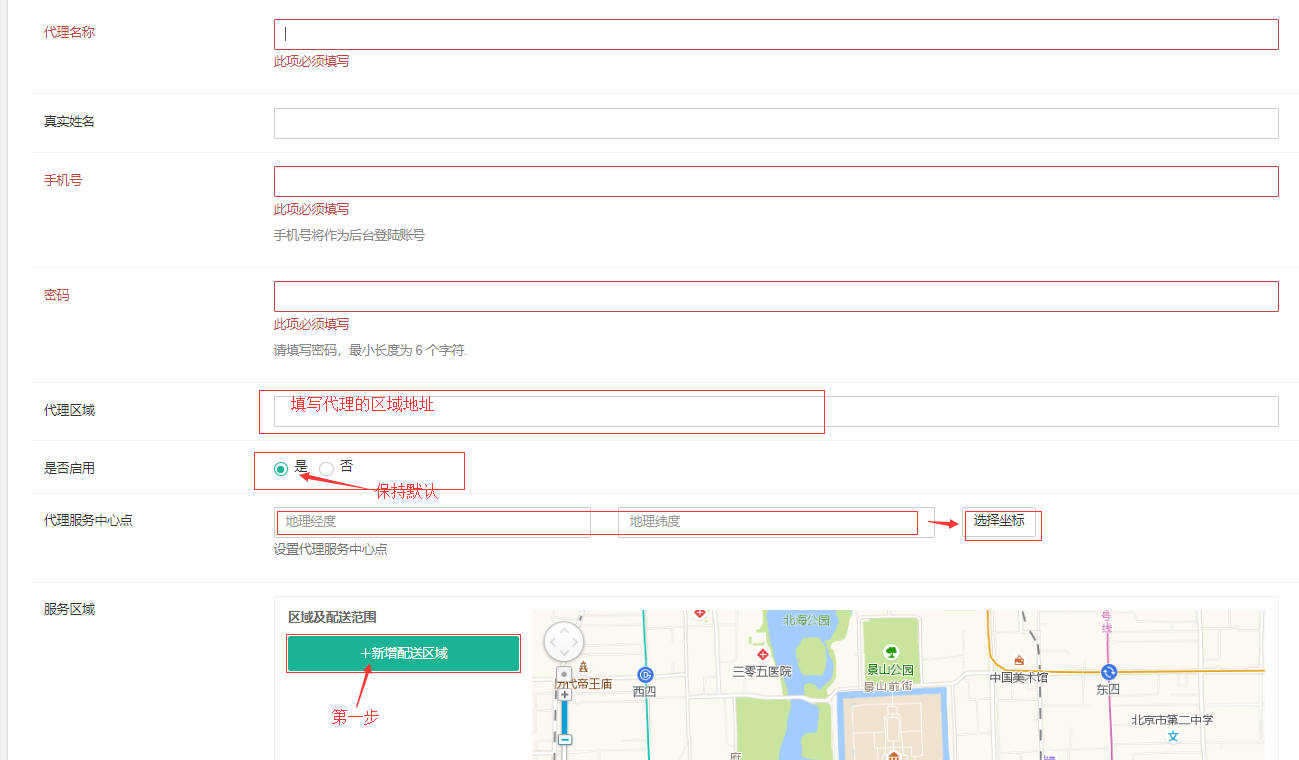This screenshot has height=760, width=1299.
Task: Click the blue map zoom level slider track
Action: 564,716
